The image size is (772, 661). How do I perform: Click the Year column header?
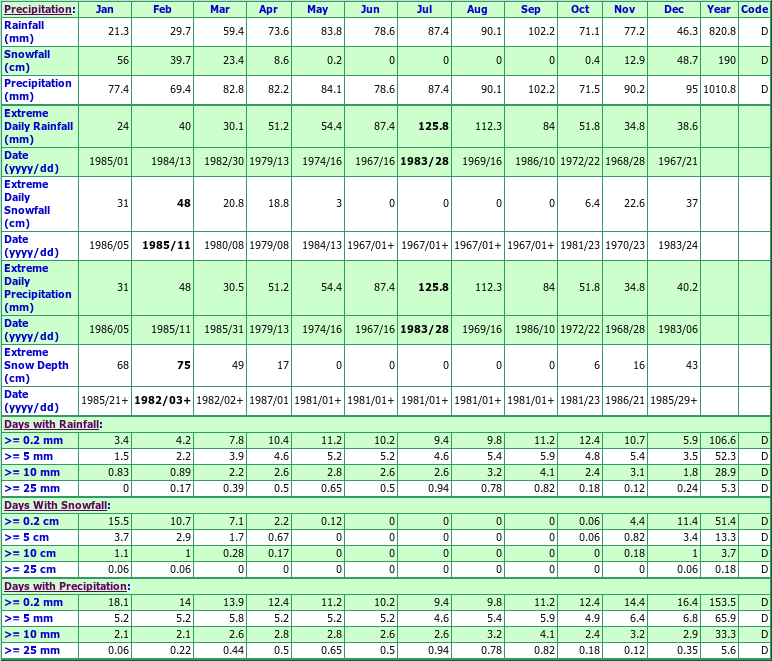(719, 9)
